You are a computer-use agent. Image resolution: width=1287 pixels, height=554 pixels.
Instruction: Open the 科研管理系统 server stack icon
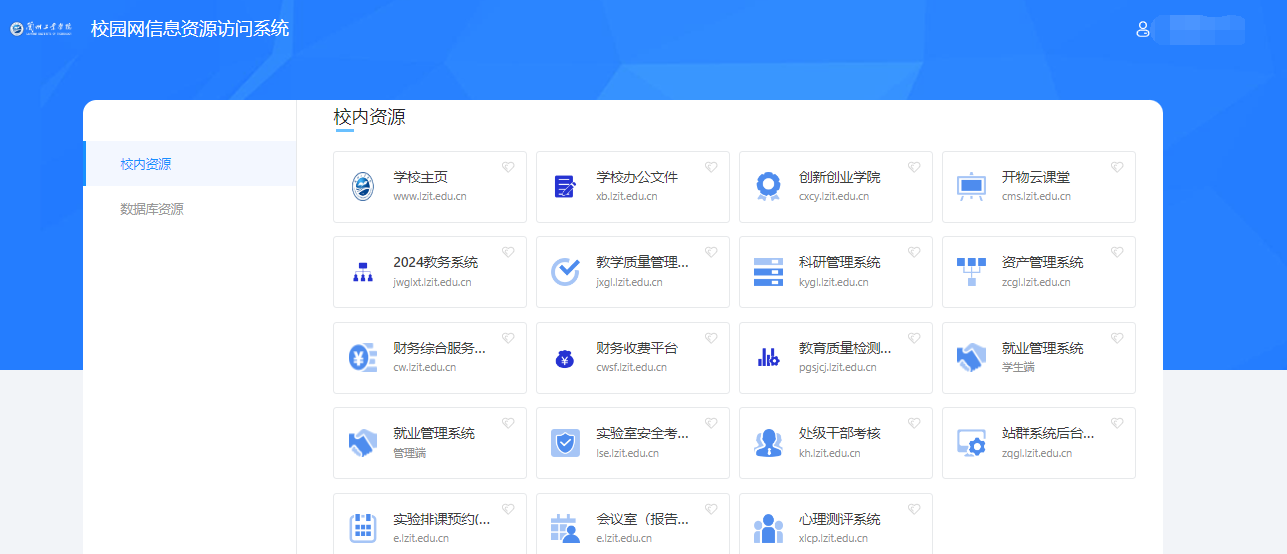point(768,272)
